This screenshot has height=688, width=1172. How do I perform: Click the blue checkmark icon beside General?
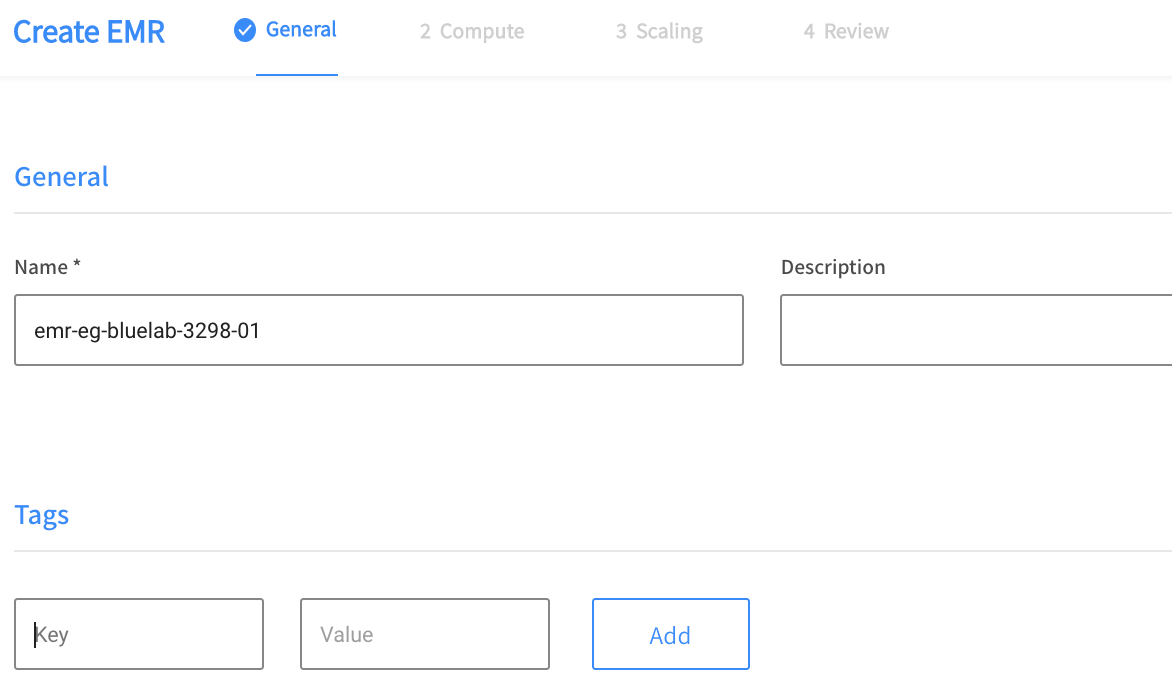pos(245,31)
